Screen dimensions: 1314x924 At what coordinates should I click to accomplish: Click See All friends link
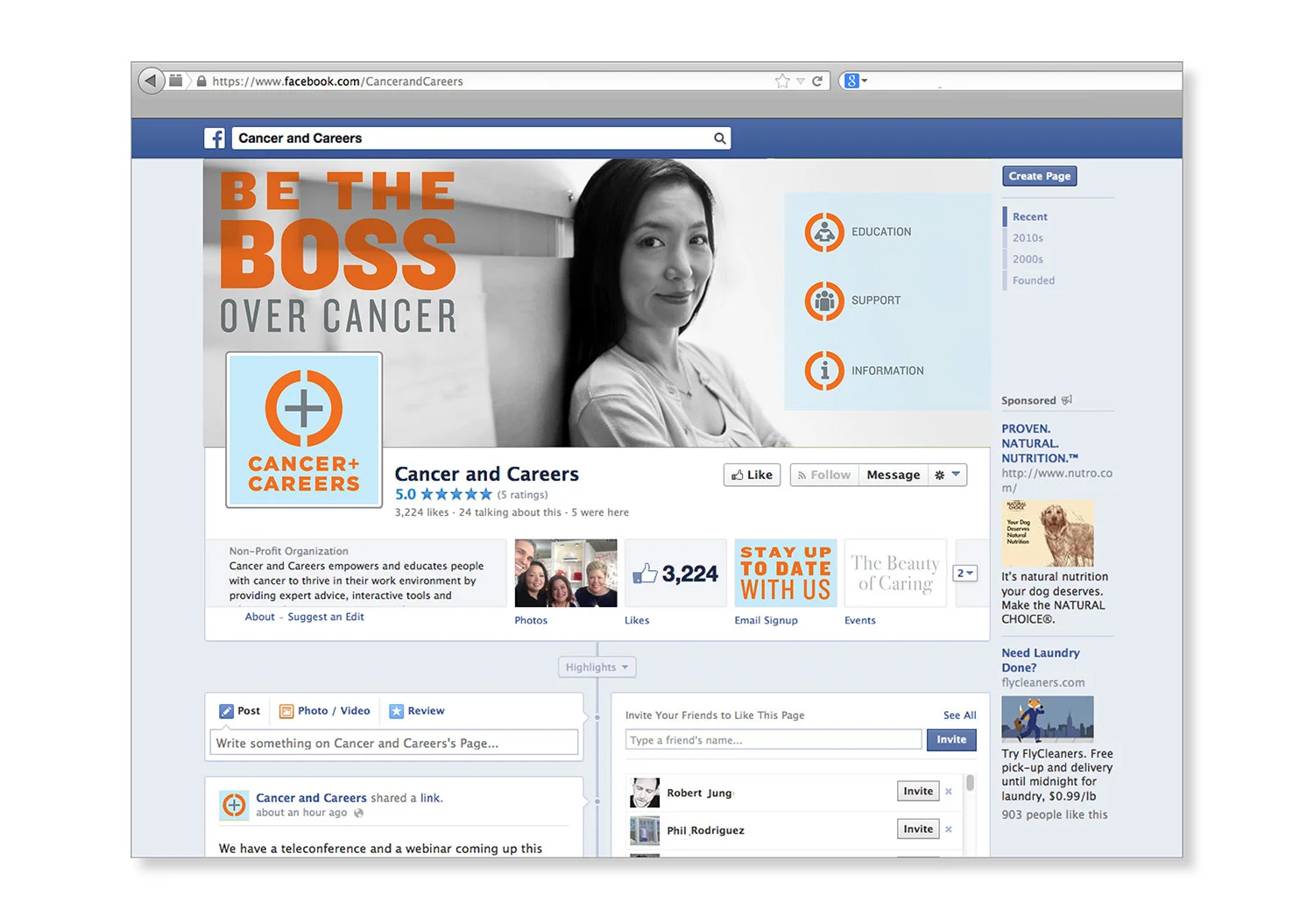click(959, 716)
